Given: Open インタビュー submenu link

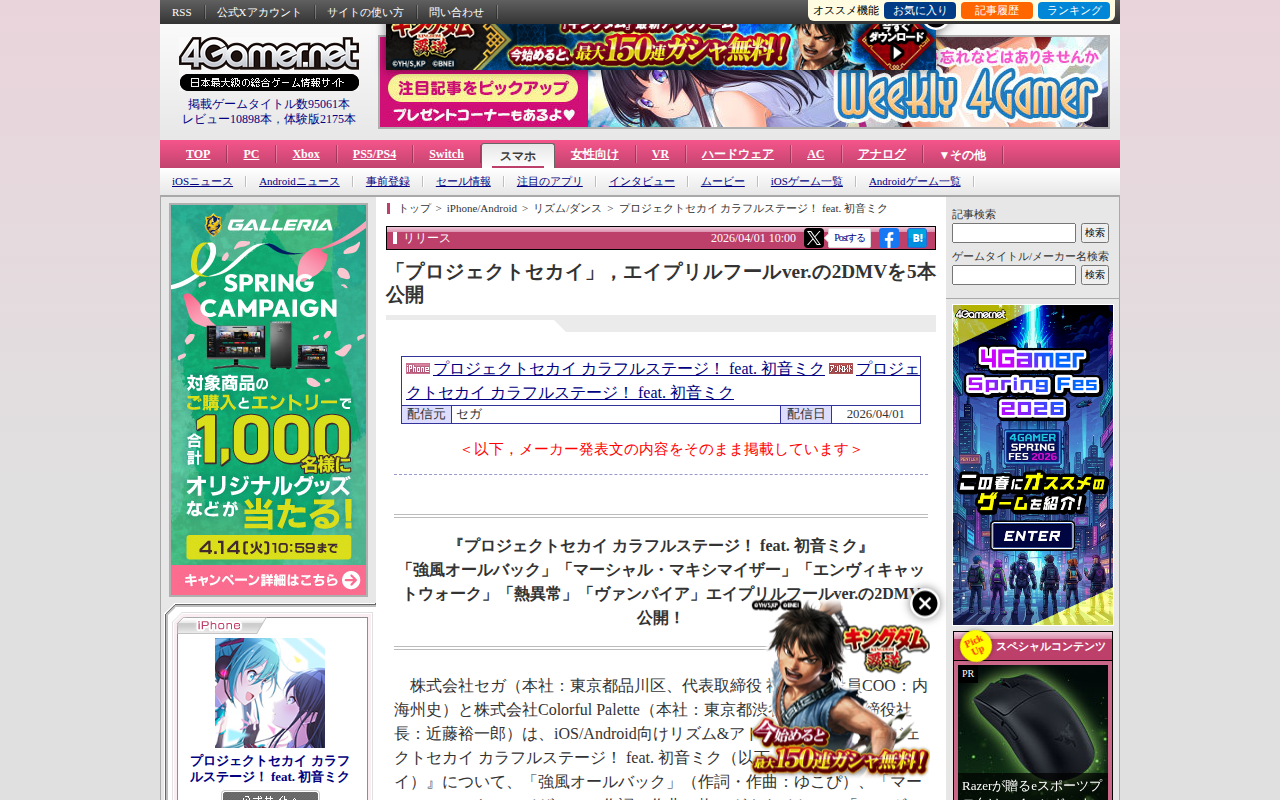Looking at the screenshot, I should (x=642, y=181).
